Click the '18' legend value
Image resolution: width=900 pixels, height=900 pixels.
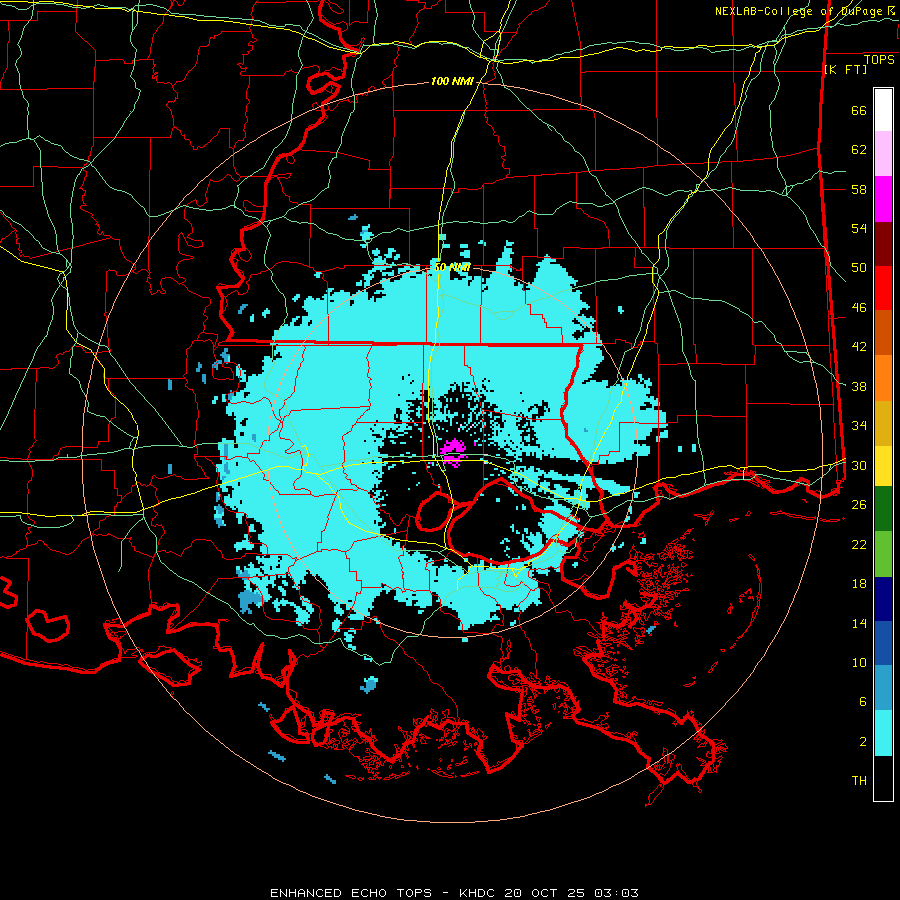click(x=859, y=584)
